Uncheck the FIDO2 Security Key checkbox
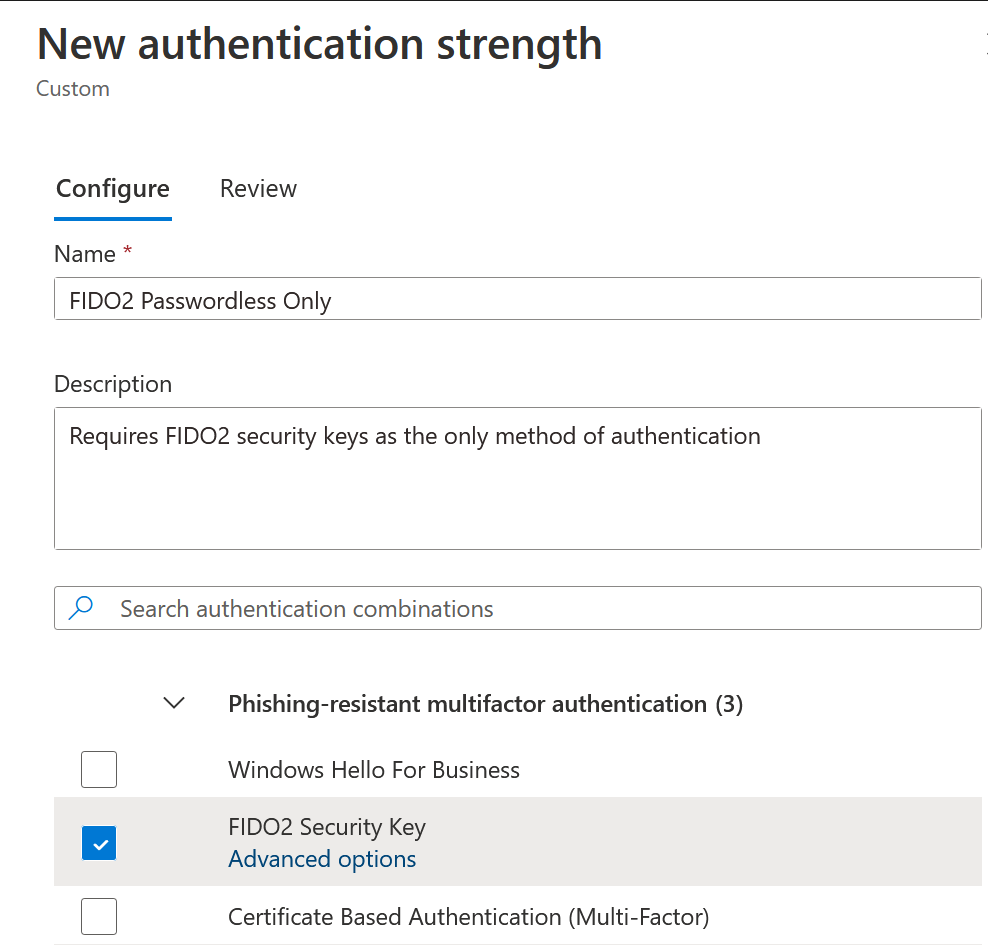 99,843
